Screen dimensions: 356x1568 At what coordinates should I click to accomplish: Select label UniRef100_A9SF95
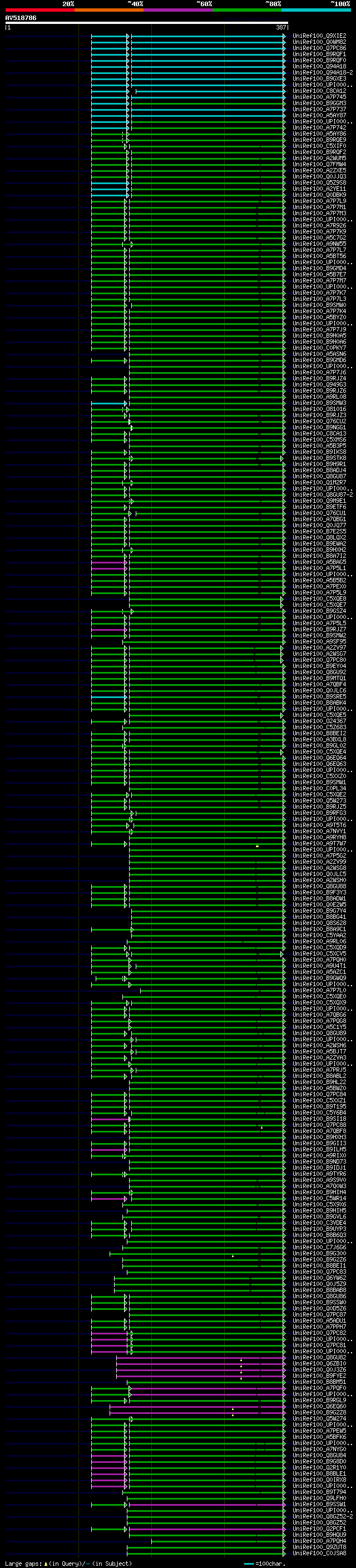coord(319,641)
